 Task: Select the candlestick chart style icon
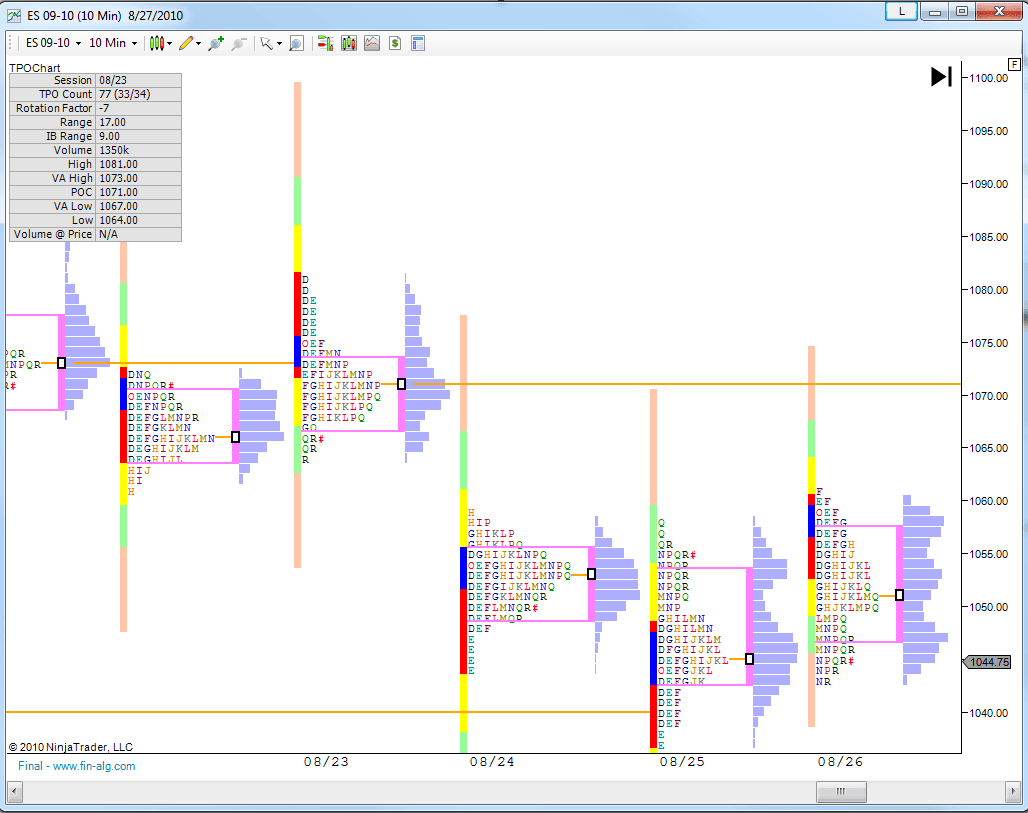coord(157,43)
